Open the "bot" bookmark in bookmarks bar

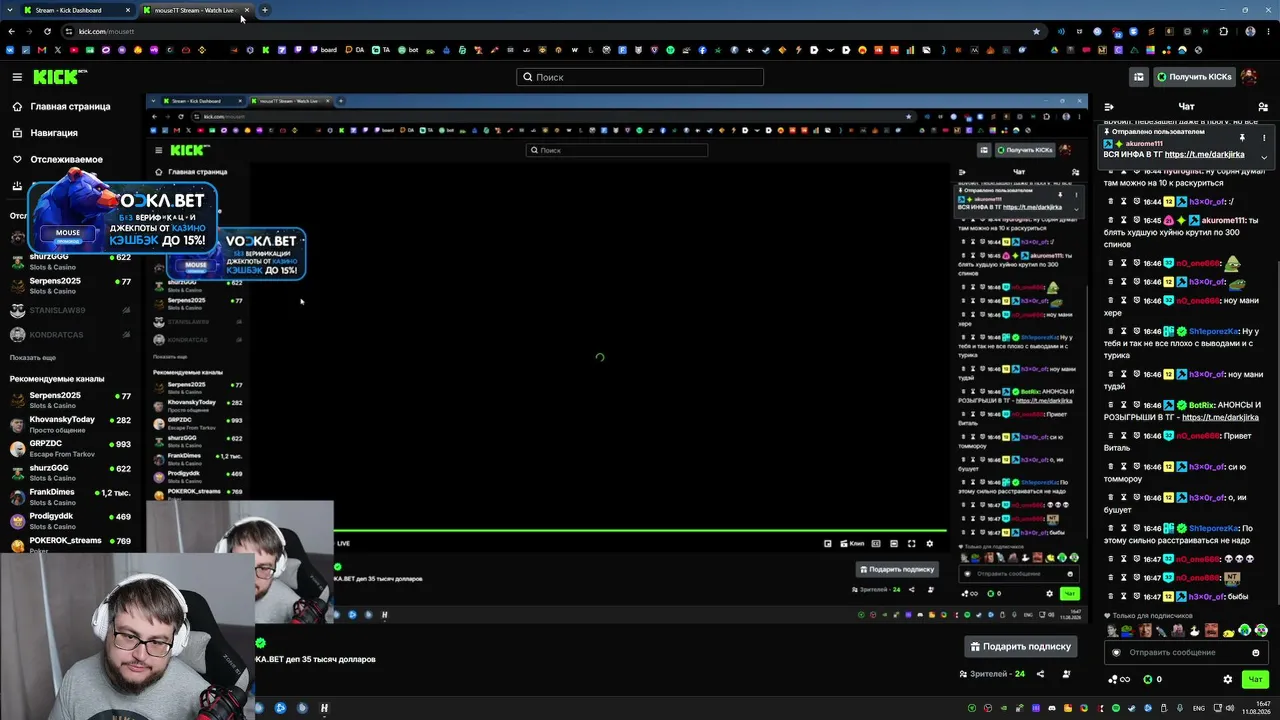coord(408,50)
